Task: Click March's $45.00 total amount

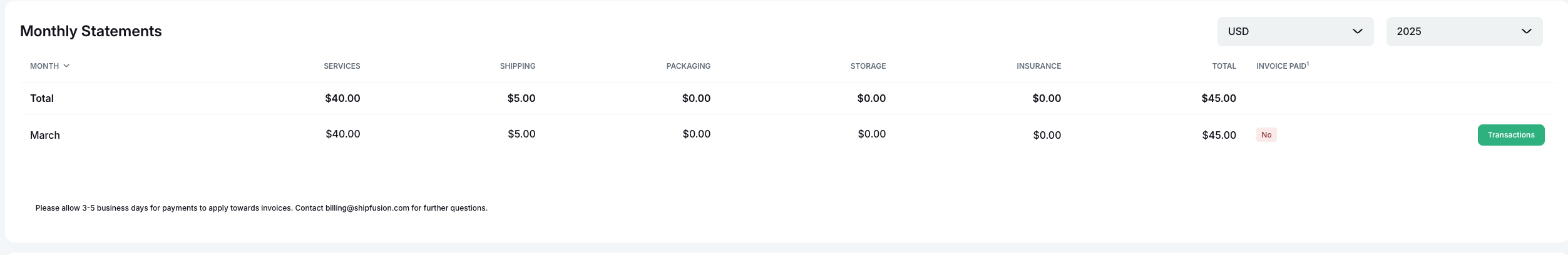Action: pyautogui.click(x=1219, y=135)
